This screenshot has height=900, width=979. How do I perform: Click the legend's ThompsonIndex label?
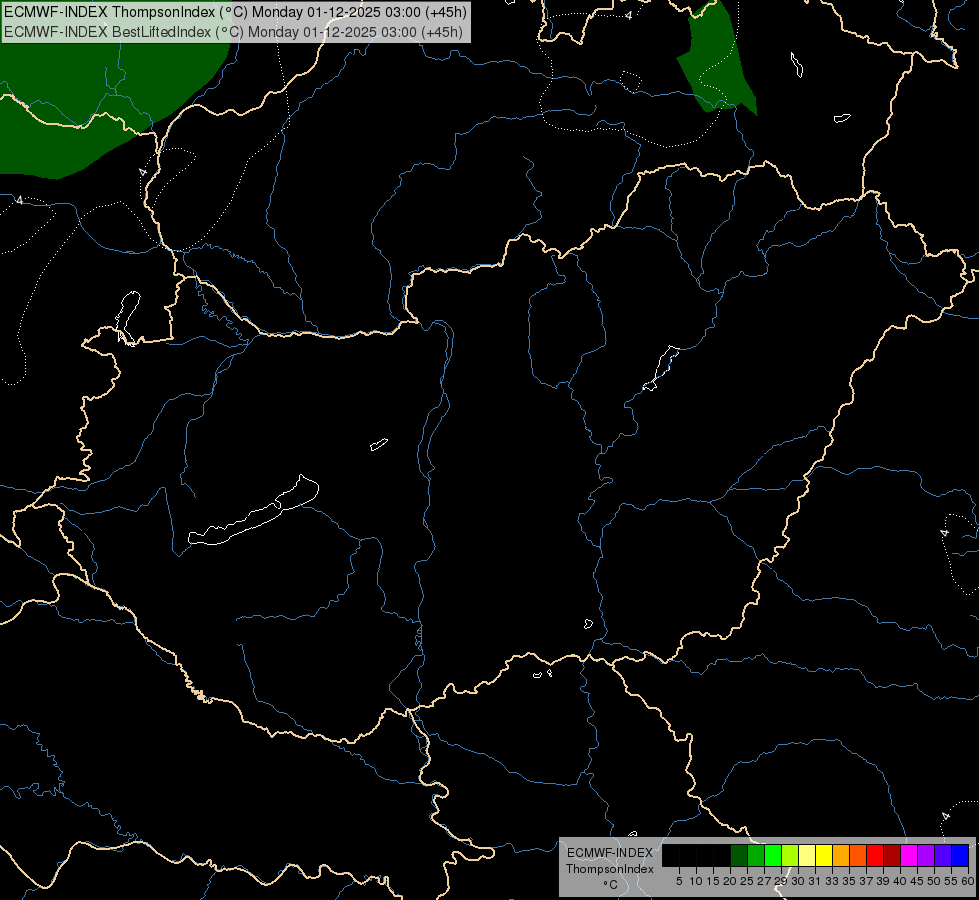(610, 869)
